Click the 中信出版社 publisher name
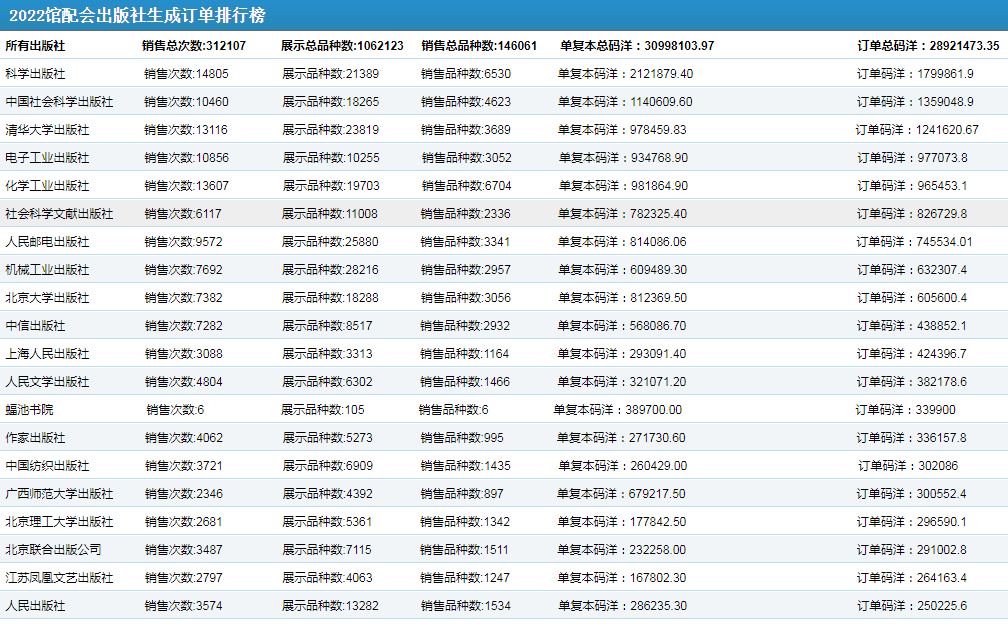The width and height of the screenshot is (1008, 627). coord(35,326)
